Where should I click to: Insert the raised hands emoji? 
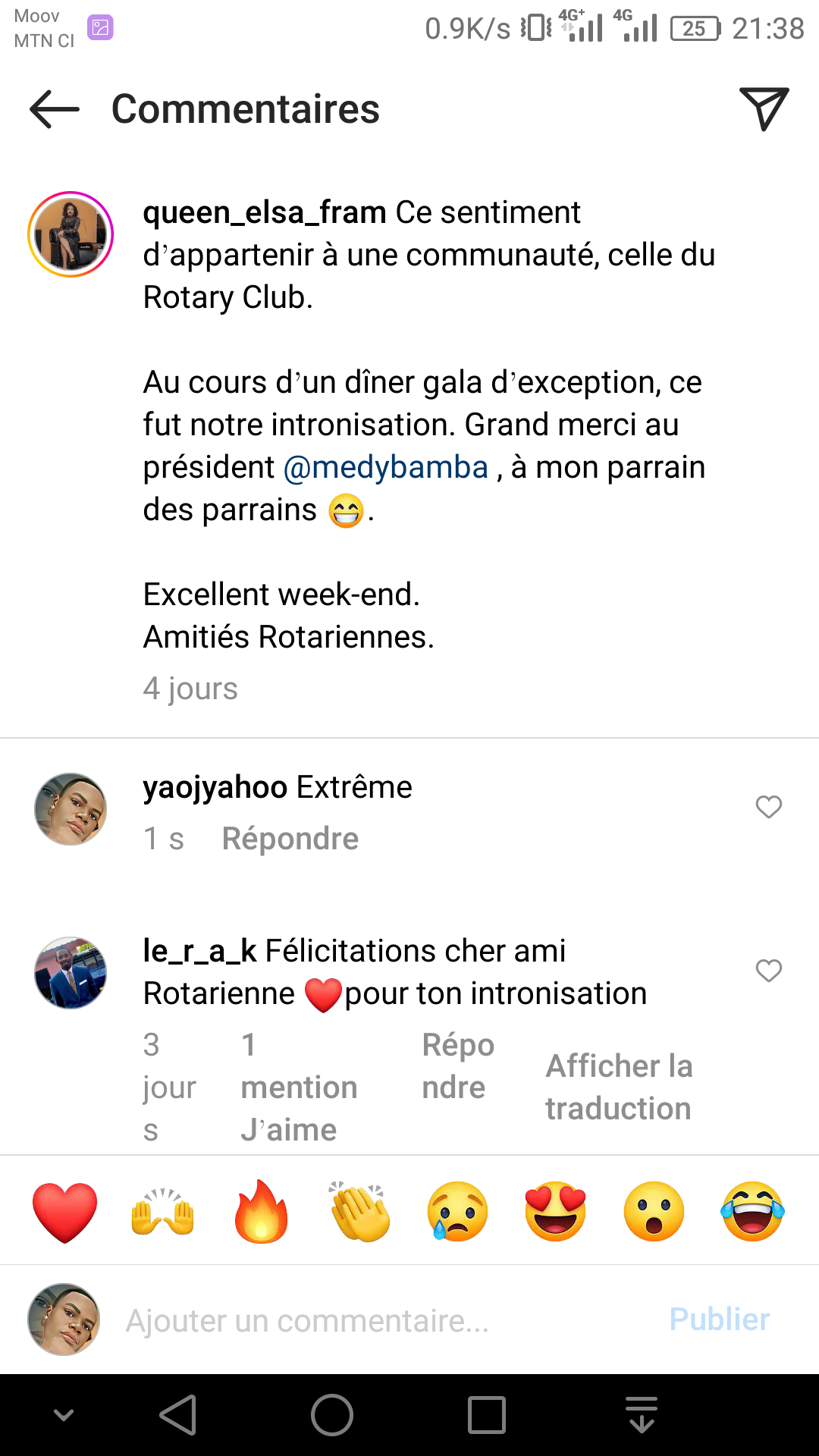163,1211
